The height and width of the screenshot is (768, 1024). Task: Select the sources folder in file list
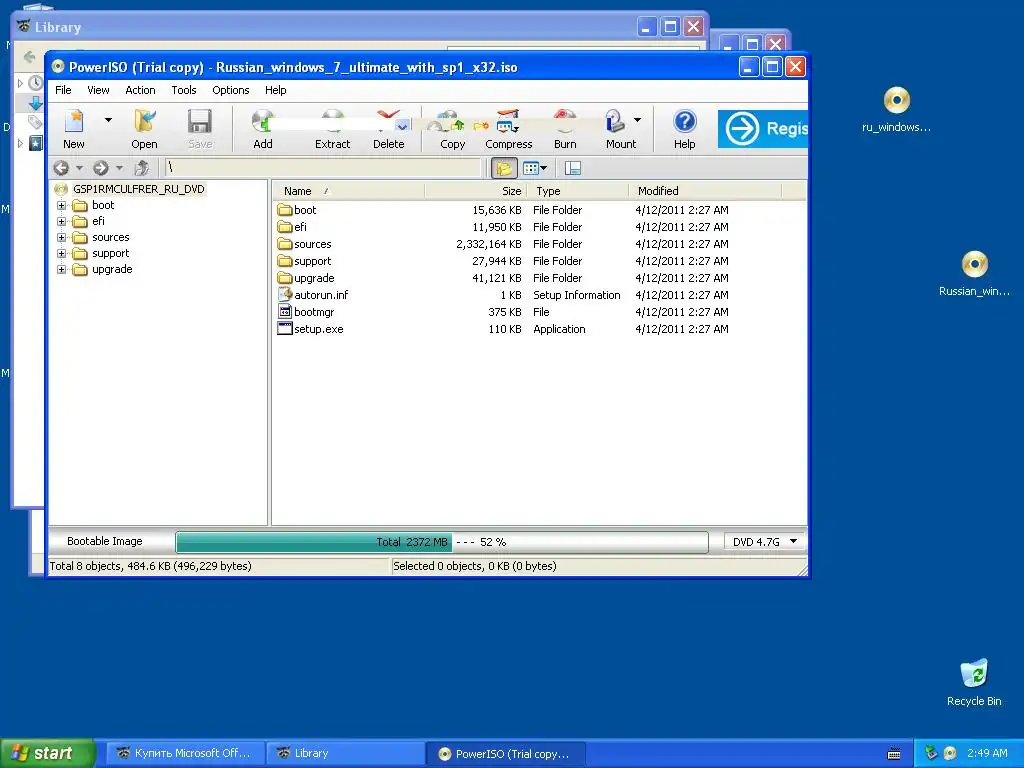point(312,244)
